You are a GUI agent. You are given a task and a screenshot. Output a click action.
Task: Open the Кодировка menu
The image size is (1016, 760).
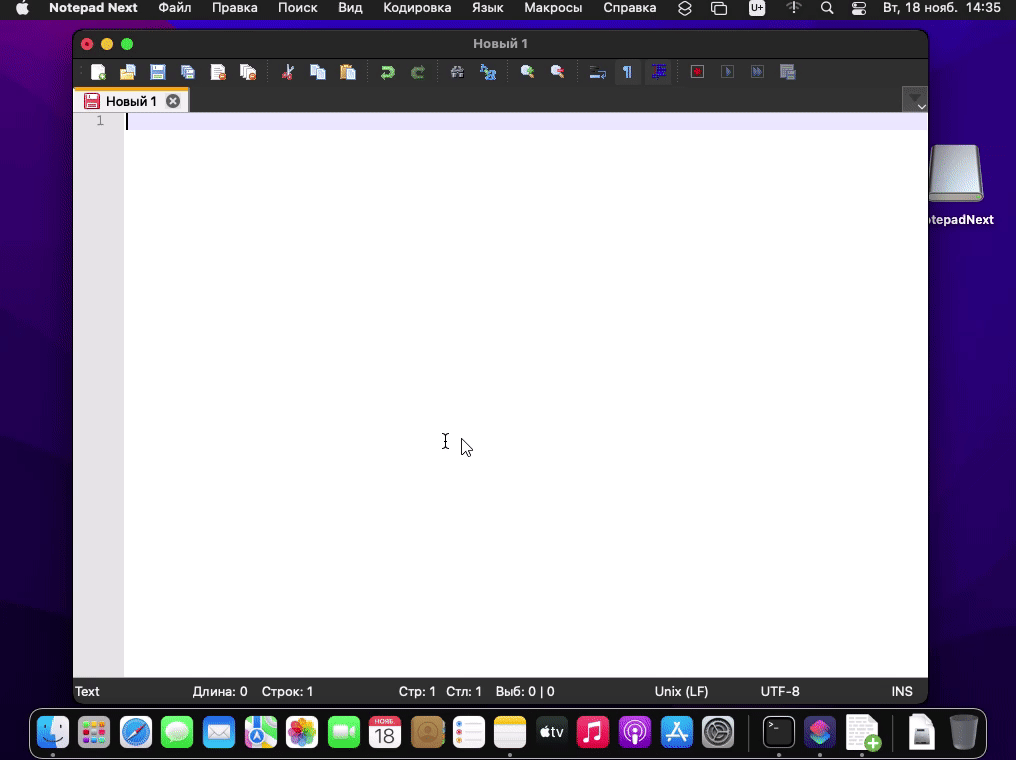click(x=417, y=8)
